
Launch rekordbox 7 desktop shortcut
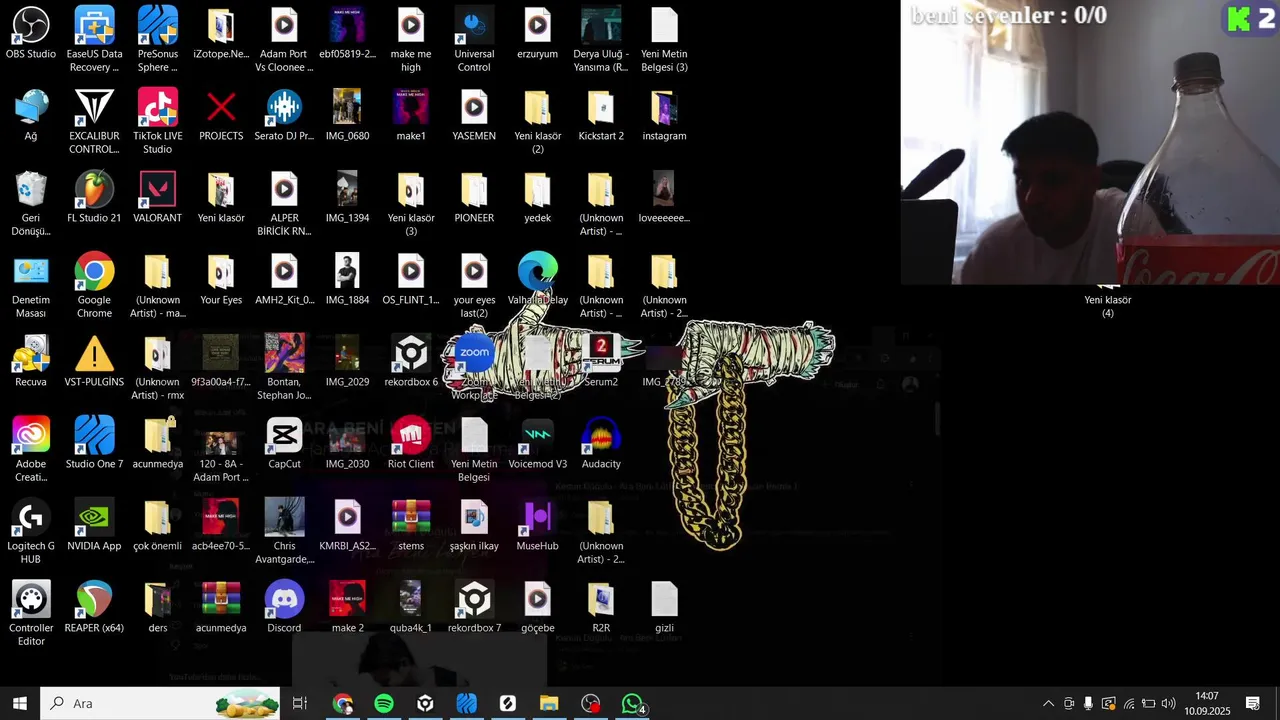pyautogui.click(x=474, y=607)
